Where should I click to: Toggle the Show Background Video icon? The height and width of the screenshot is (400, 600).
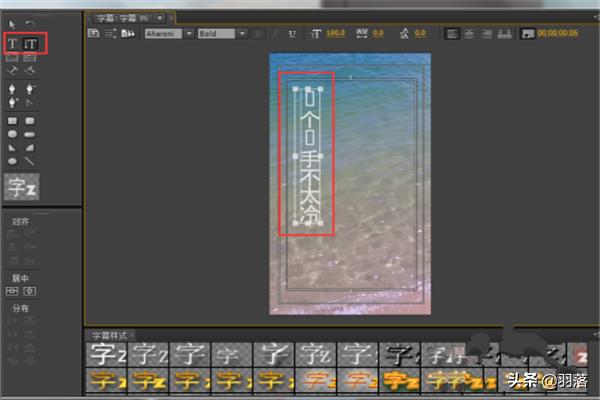tap(528, 34)
